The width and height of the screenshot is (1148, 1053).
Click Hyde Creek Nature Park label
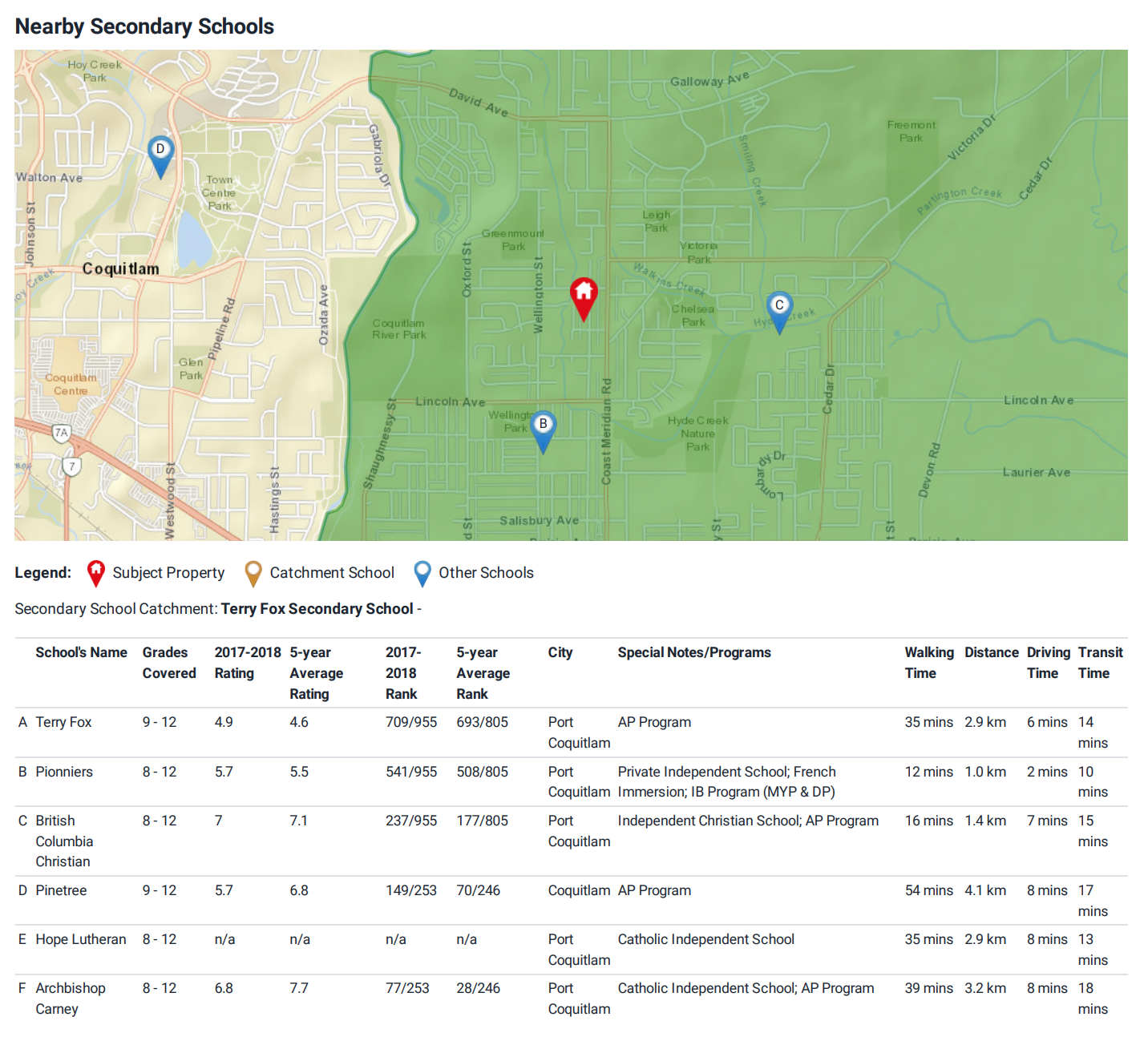point(697,434)
